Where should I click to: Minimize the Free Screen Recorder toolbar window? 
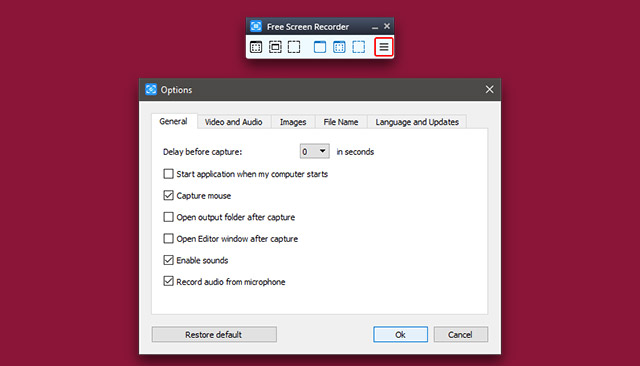click(375, 27)
